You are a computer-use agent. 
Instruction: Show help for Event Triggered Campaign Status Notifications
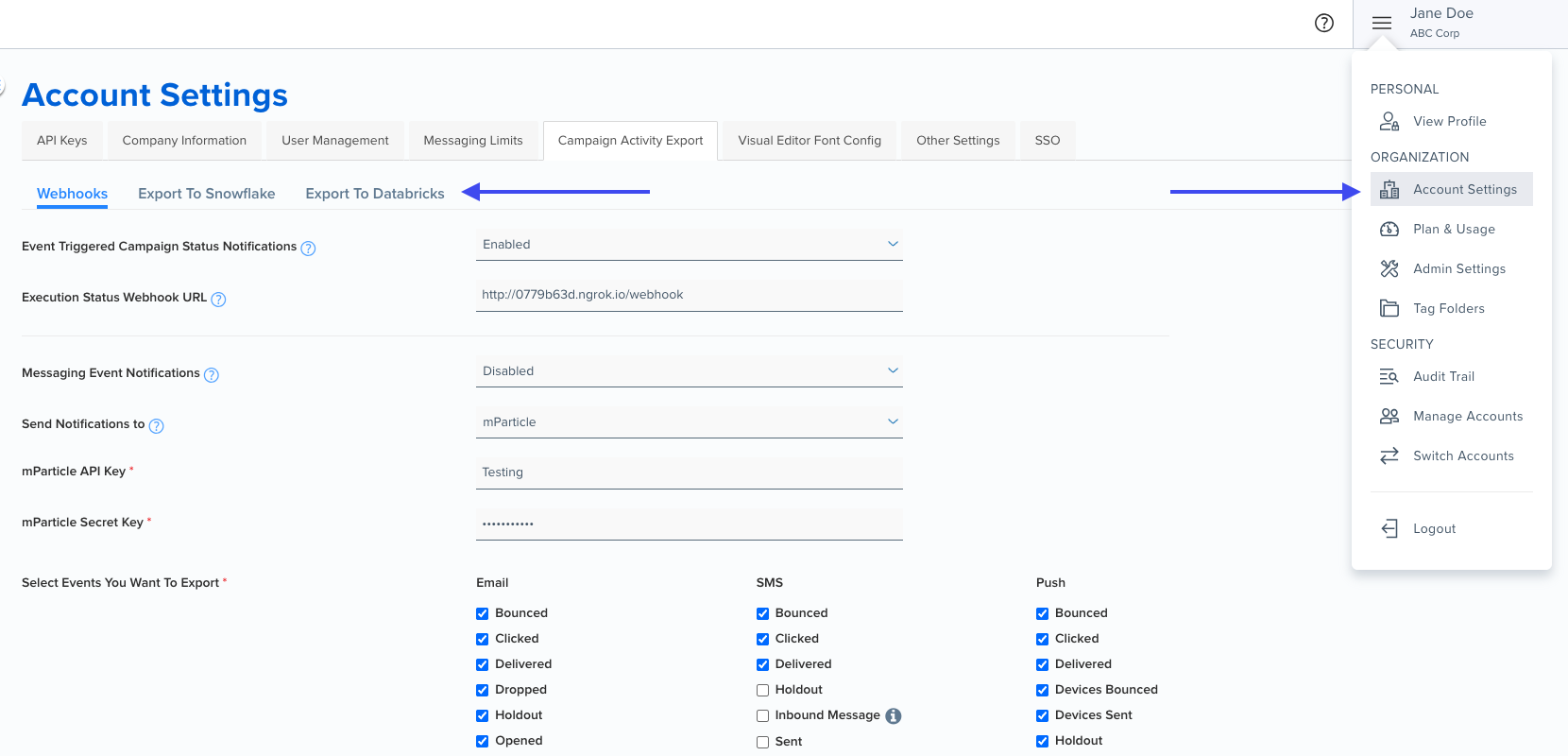click(x=308, y=249)
